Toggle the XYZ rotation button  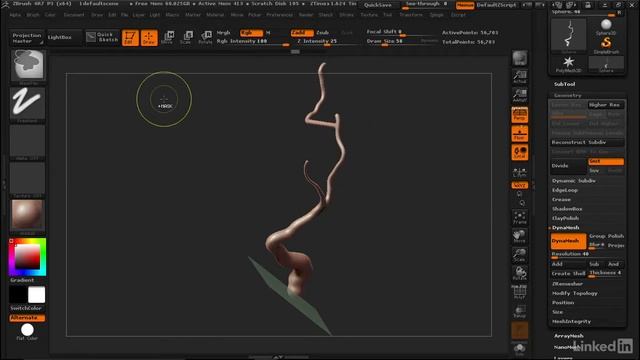point(520,185)
